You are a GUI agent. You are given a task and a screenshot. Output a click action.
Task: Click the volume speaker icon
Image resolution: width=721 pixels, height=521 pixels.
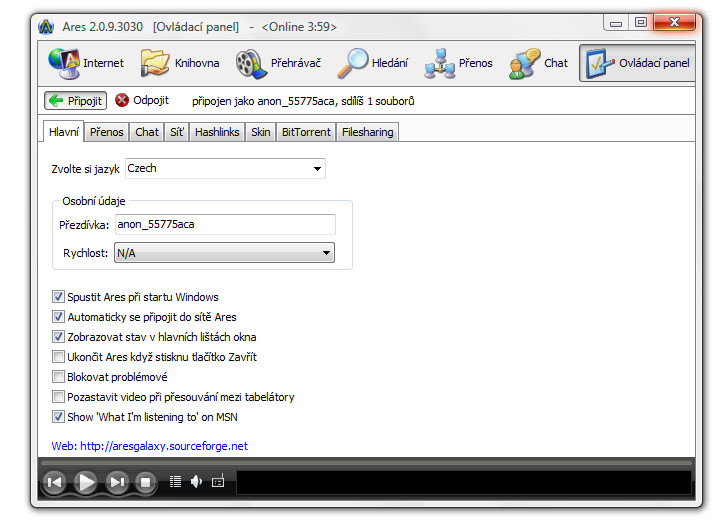[x=196, y=481]
